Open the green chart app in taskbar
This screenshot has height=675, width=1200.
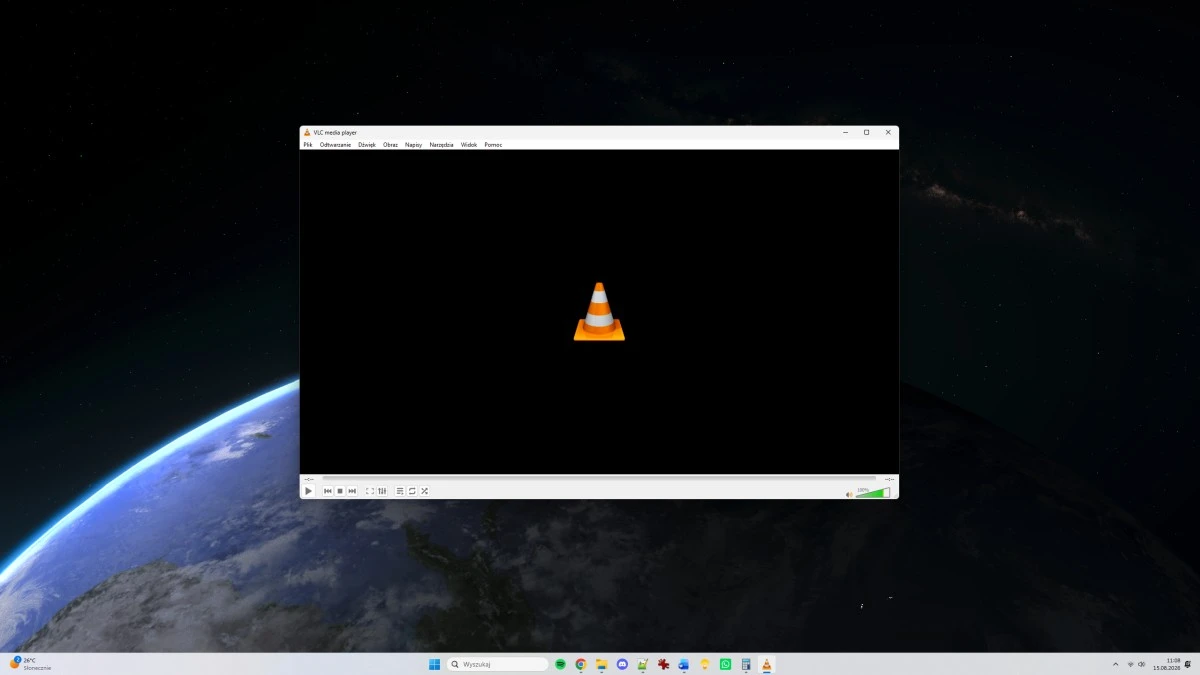click(643, 664)
